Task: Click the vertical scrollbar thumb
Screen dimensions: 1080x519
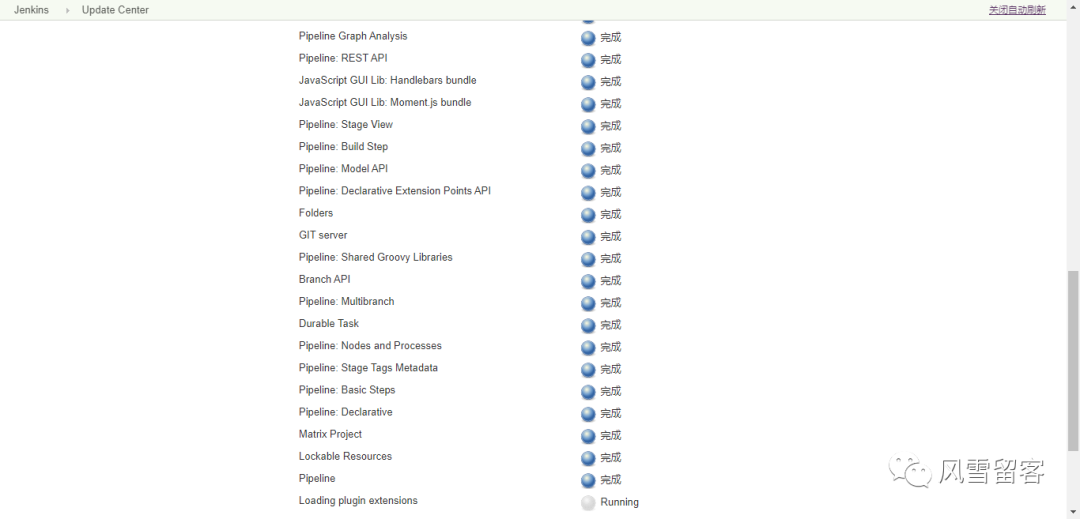Action: (x=1073, y=360)
